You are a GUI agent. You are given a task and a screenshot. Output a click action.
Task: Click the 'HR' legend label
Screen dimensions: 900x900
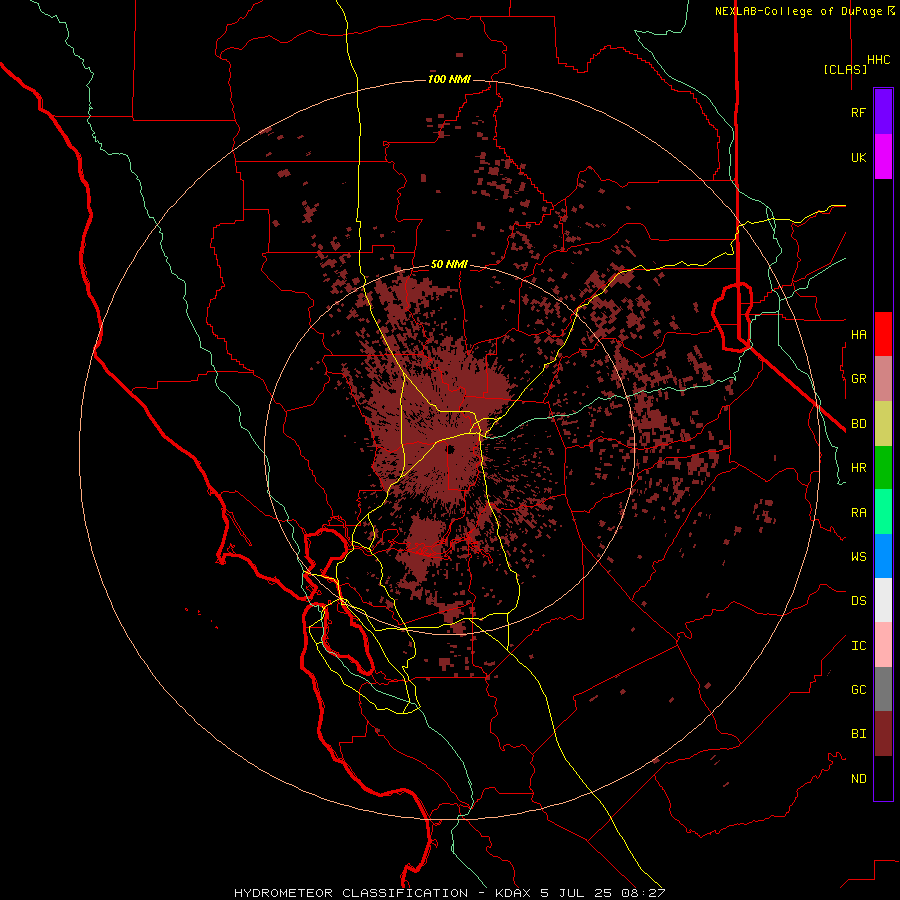pos(858,468)
